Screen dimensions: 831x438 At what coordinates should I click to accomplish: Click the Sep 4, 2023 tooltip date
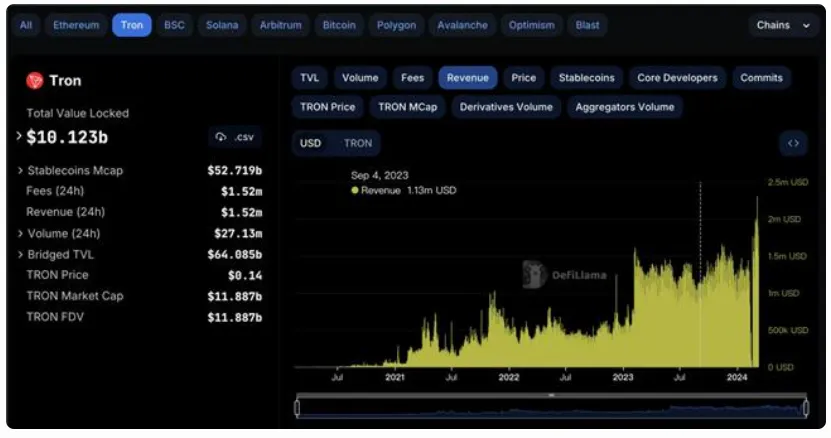379,176
